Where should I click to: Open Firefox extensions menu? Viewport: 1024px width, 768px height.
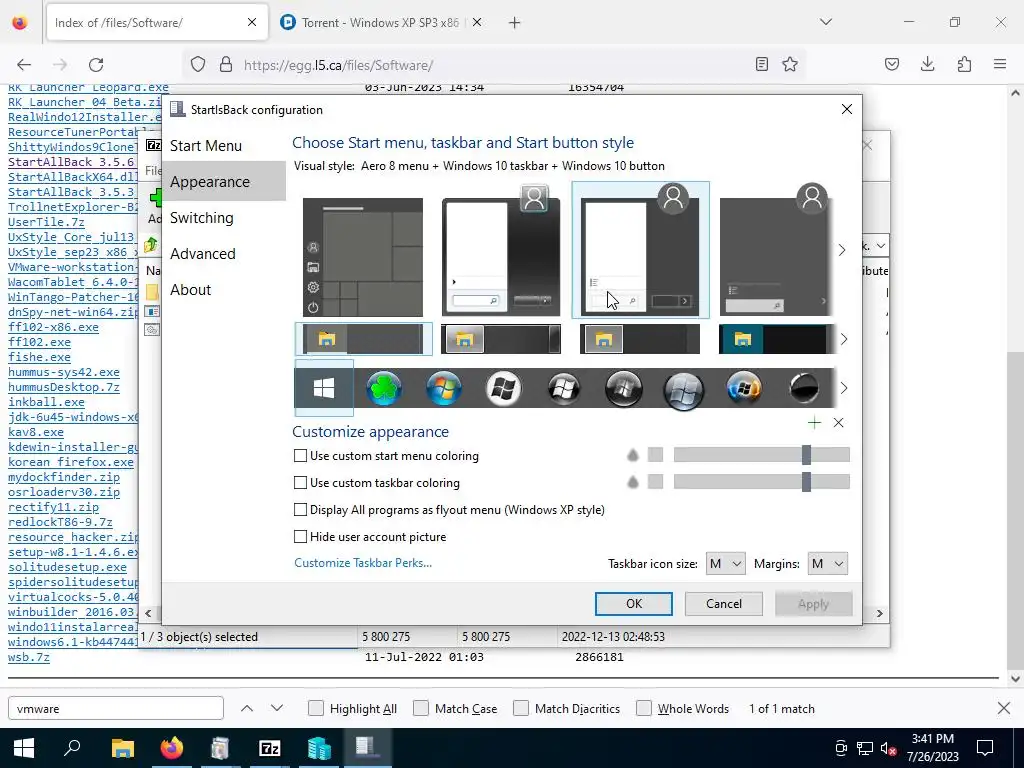point(964,64)
